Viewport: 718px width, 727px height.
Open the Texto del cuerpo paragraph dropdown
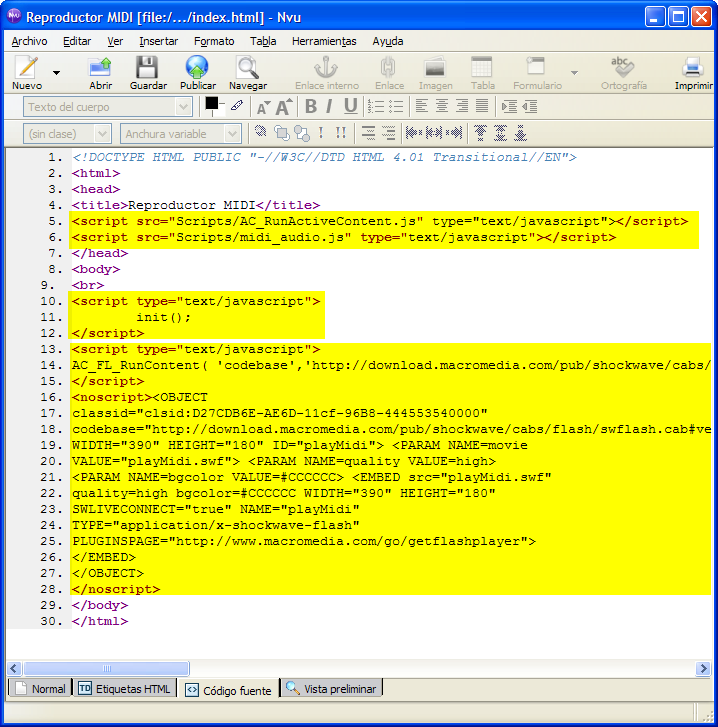tap(107, 107)
